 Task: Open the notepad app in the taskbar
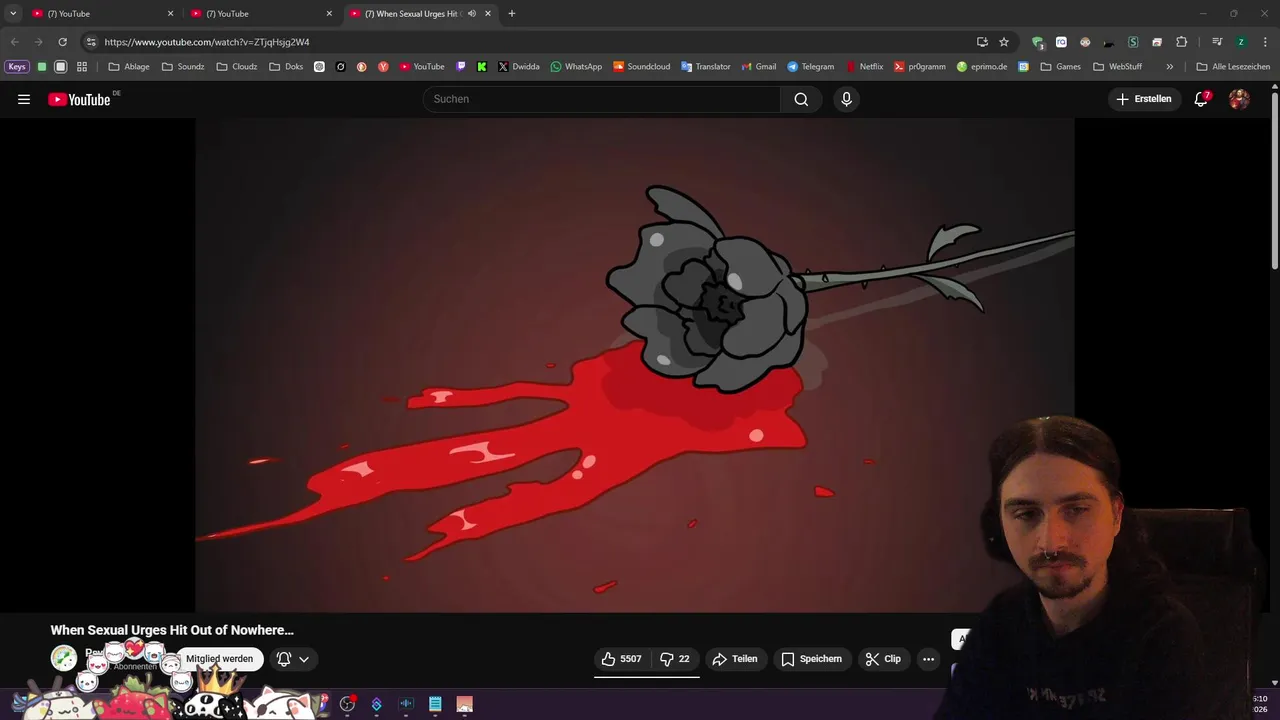[x=435, y=704]
